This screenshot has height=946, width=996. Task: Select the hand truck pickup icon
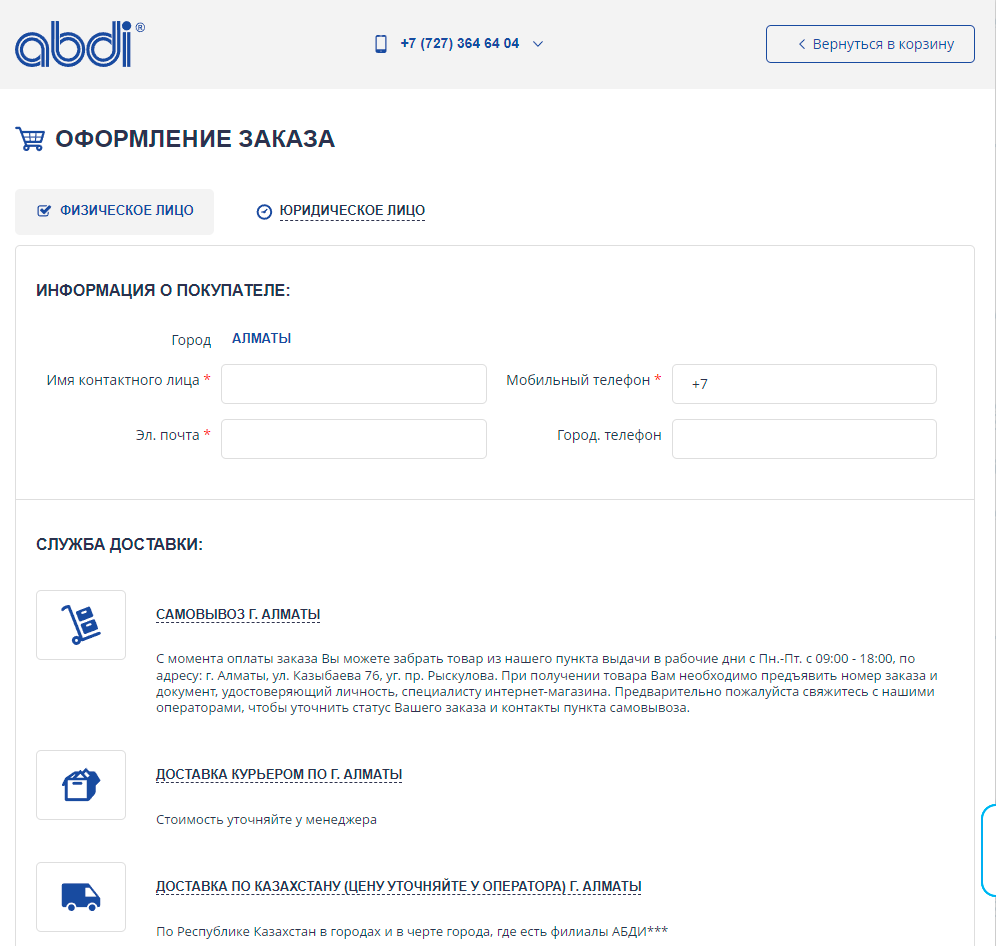(81, 625)
